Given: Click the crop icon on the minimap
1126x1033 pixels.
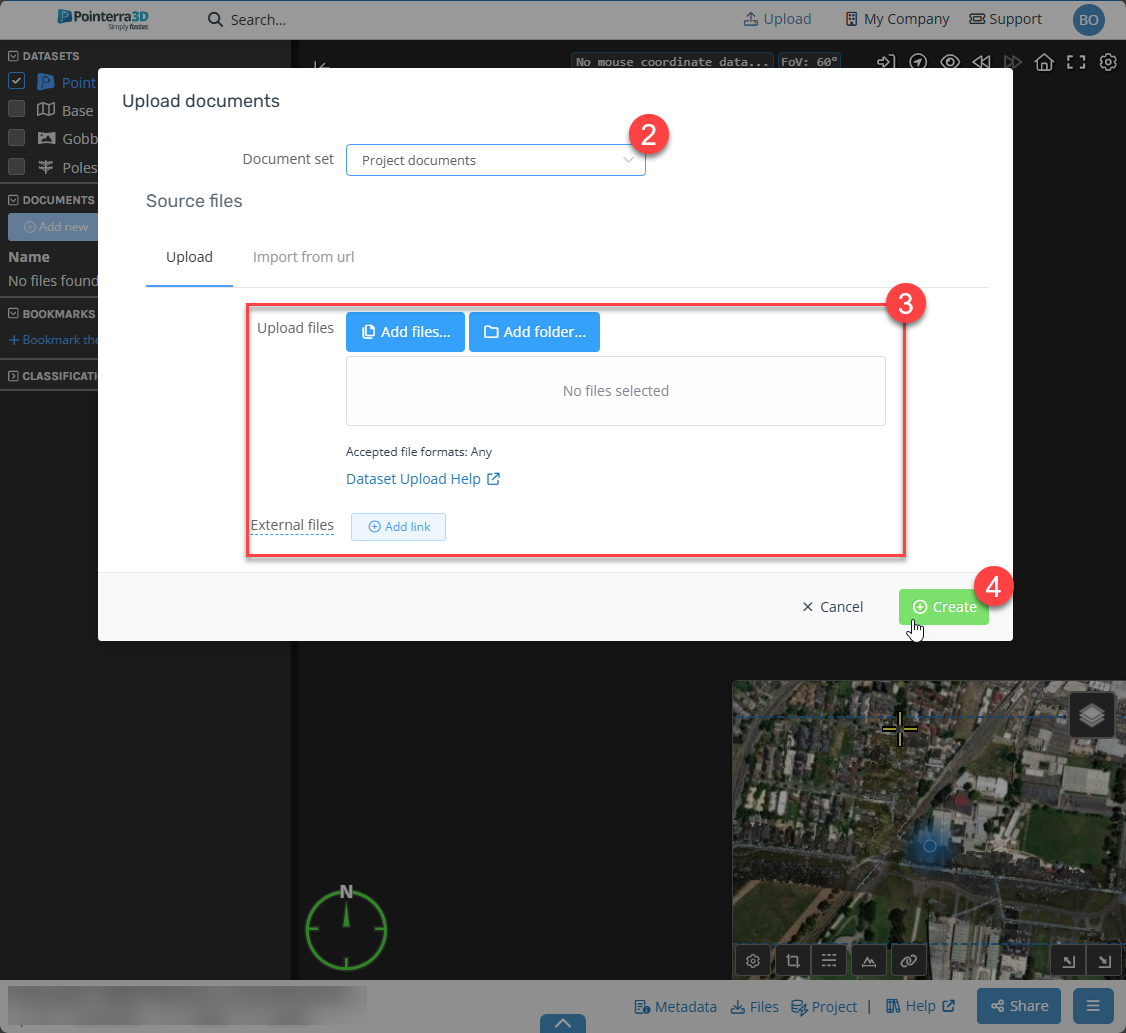Looking at the screenshot, I should pyautogui.click(x=792, y=961).
